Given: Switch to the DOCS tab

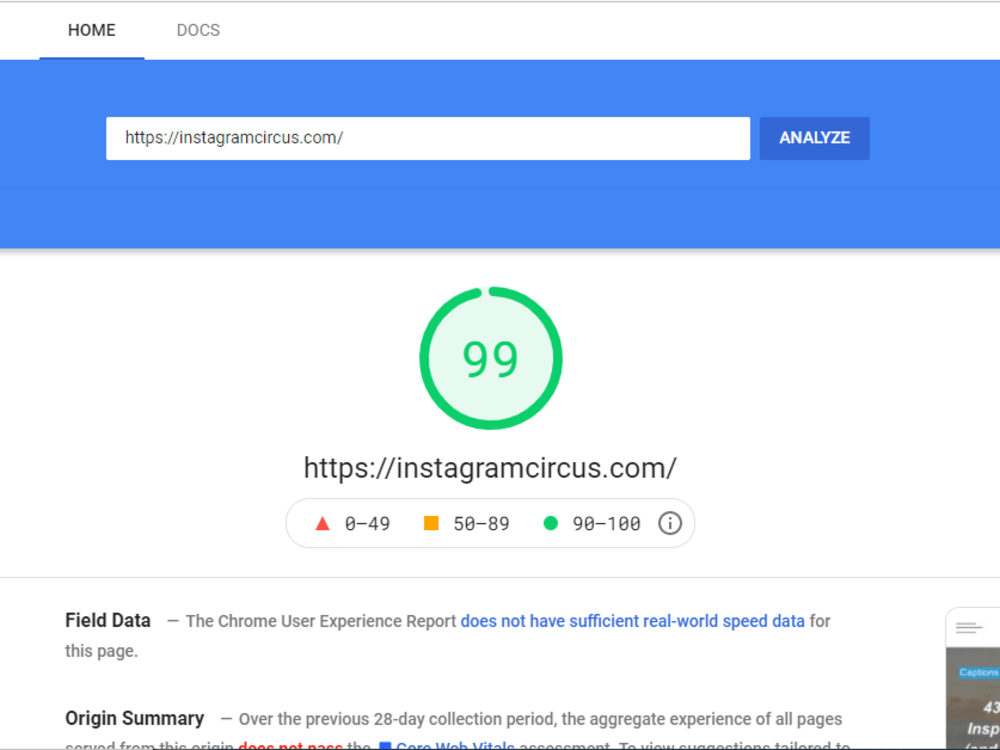Looking at the screenshot, I should (198, 30).
